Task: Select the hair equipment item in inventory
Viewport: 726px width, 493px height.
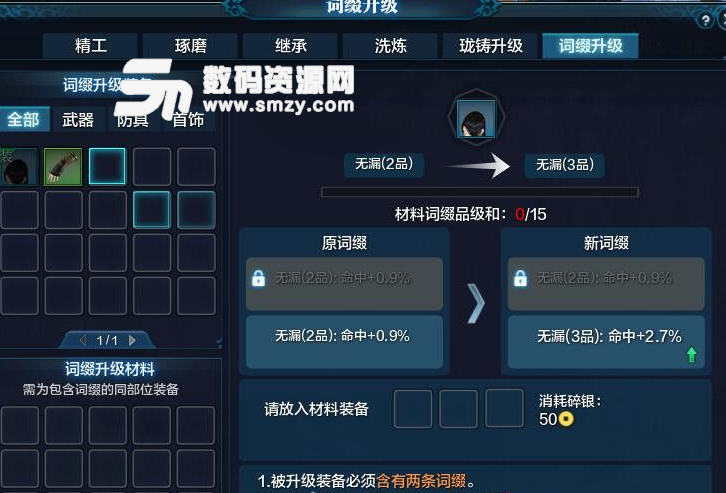Action: coord(19,167)
